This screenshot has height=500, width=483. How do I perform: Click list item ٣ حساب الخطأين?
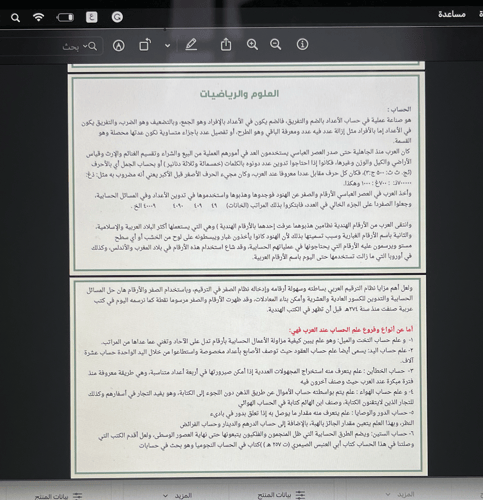251,377
